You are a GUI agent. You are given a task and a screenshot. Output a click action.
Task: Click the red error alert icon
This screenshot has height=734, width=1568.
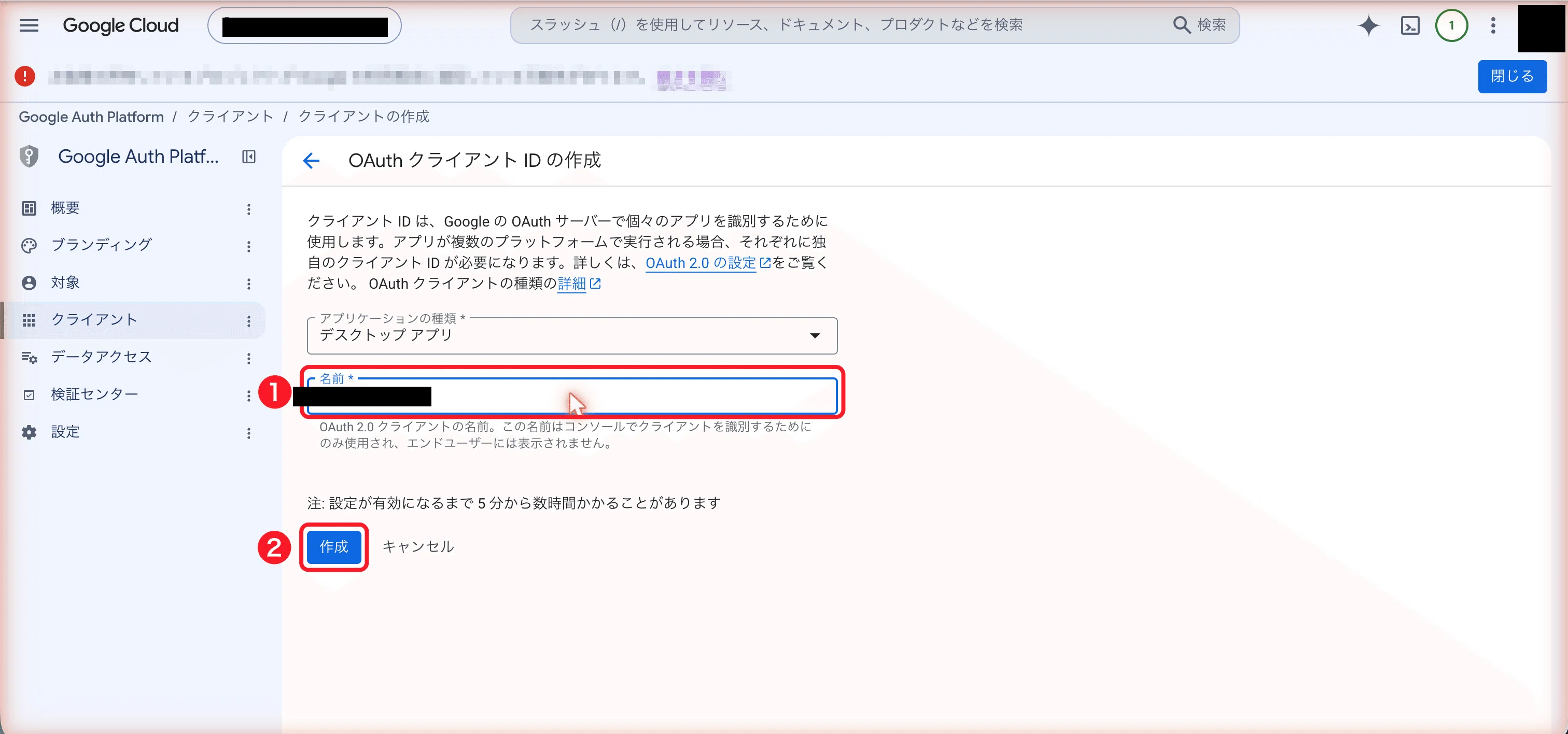coord(25,77)
